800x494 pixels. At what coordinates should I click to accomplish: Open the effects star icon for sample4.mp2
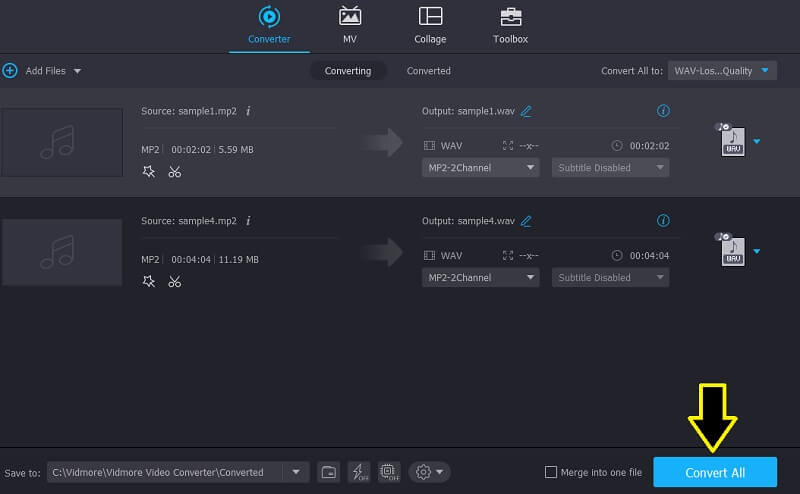149,282
